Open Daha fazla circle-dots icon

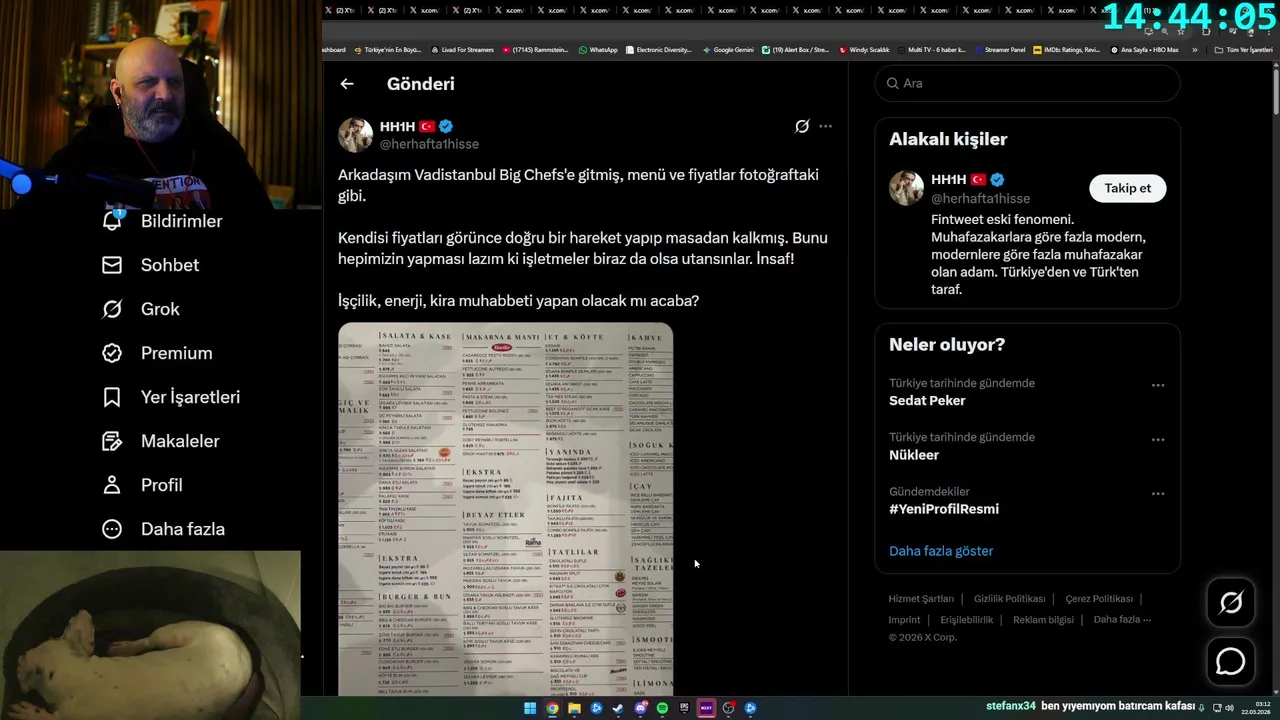(112, 529)
